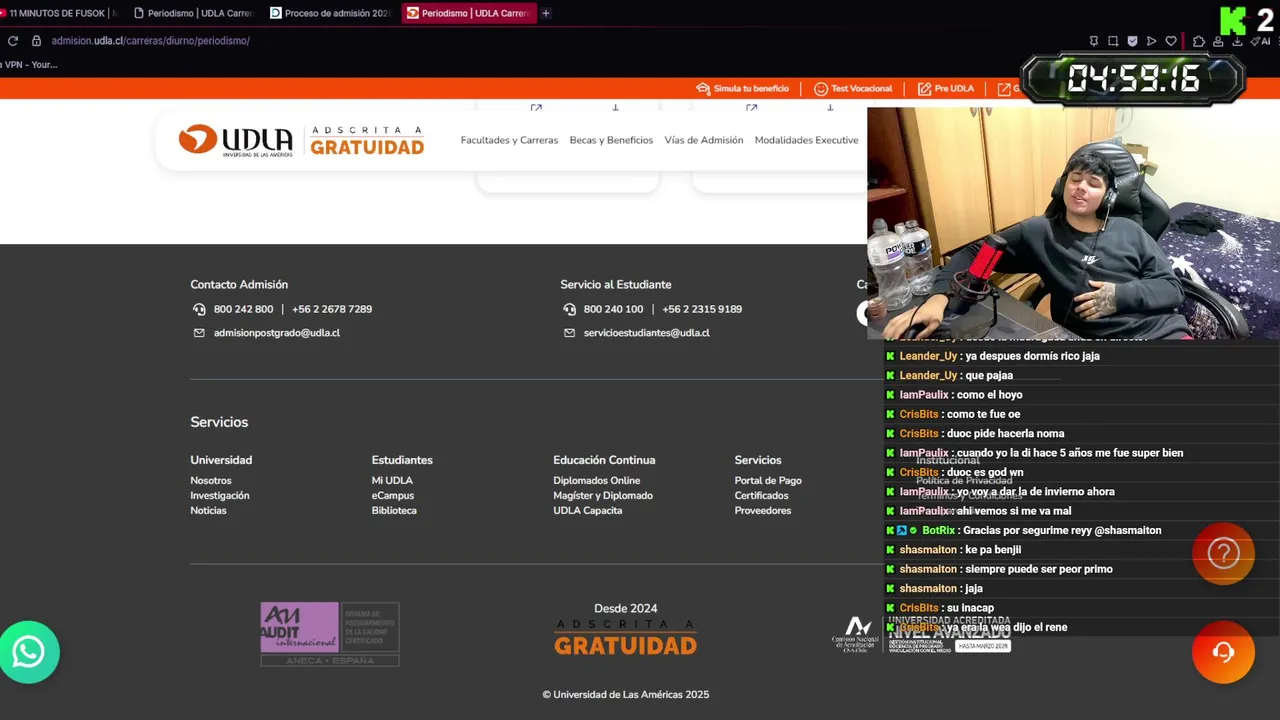Click the orange headset support button
This screenshot has width=1280, height=720.
click(1223, 652)
